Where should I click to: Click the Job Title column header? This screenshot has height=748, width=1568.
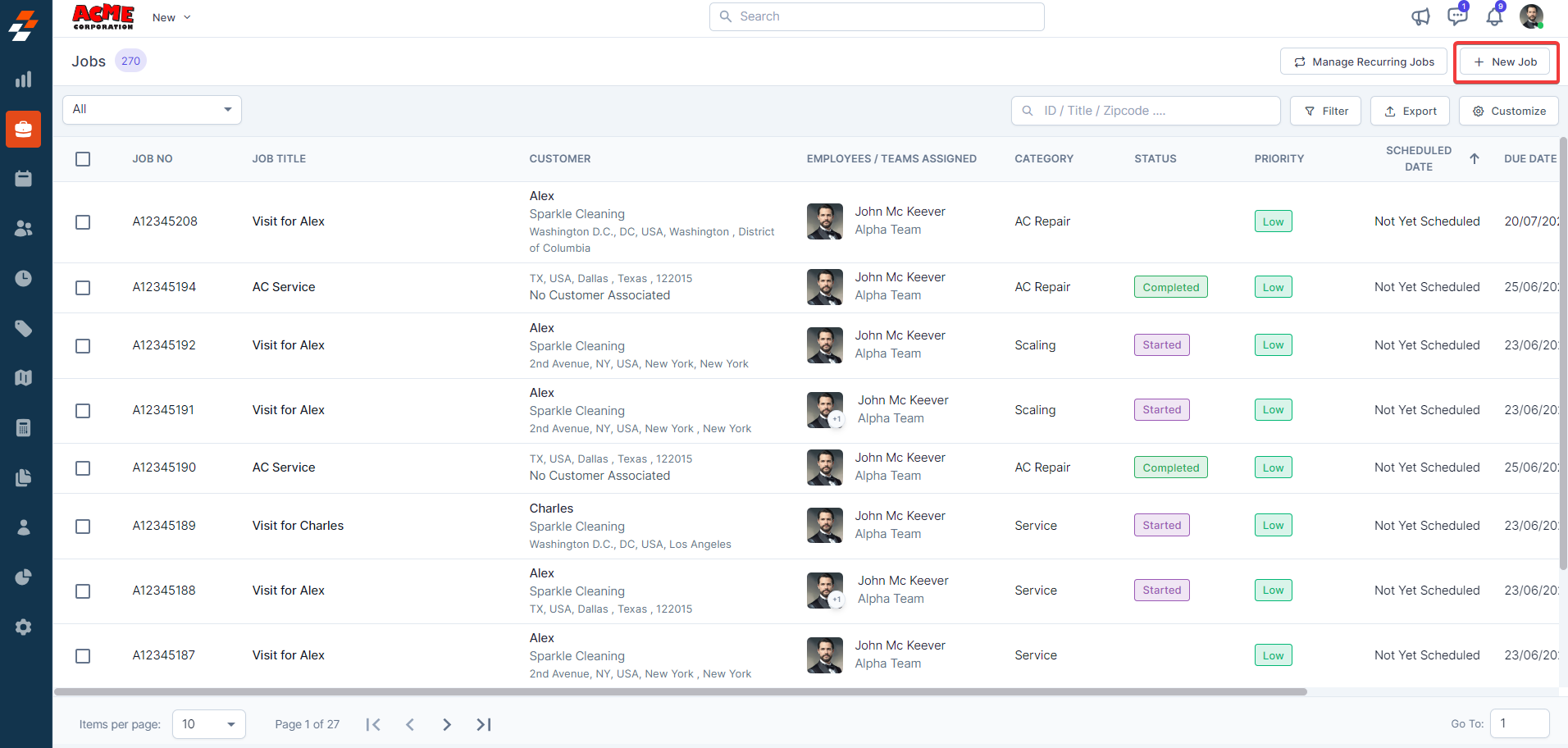coord(279,159)
